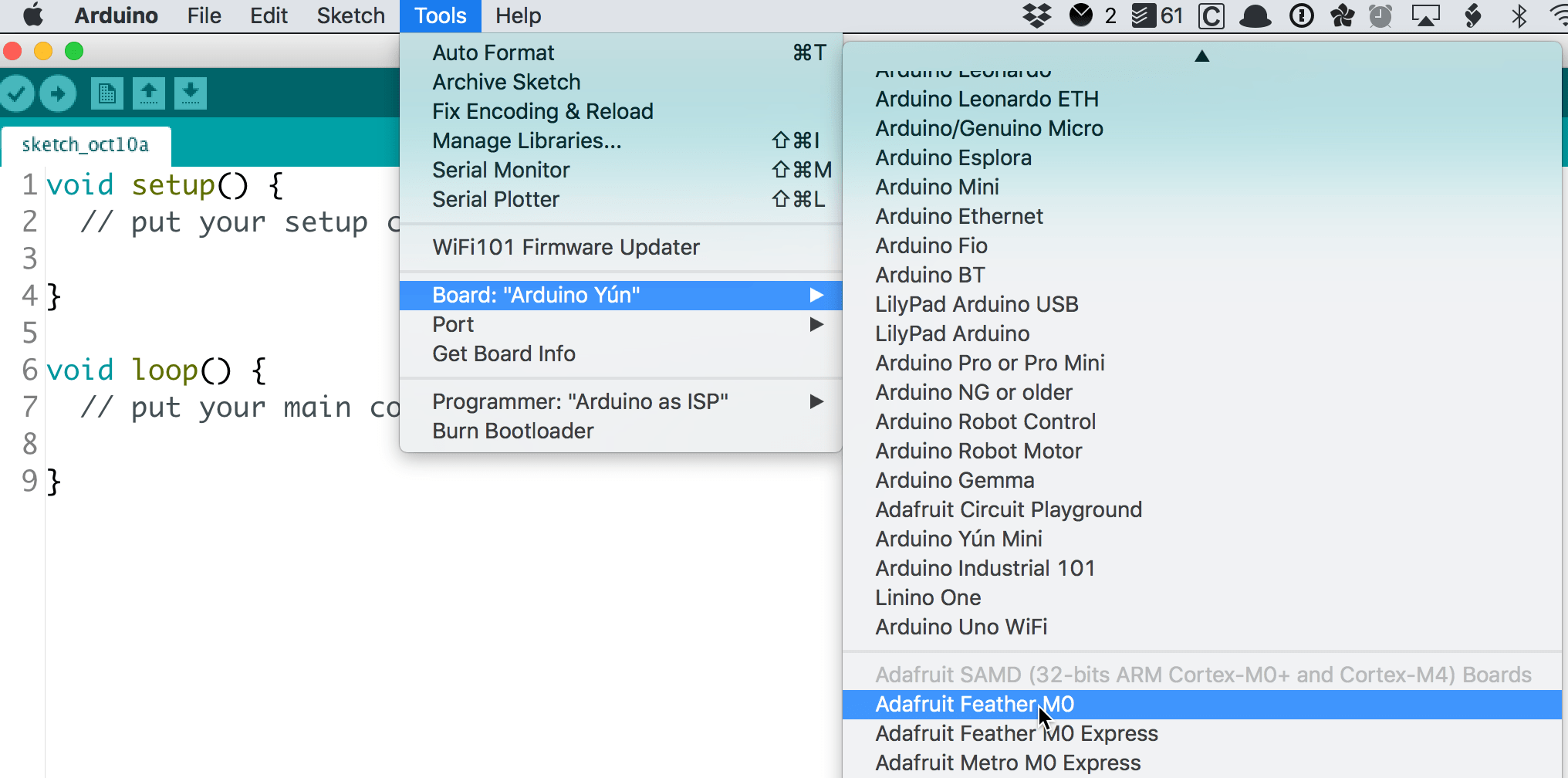Click the 'void setup() {' code line

pyautogui.click(x=165, y=185)
